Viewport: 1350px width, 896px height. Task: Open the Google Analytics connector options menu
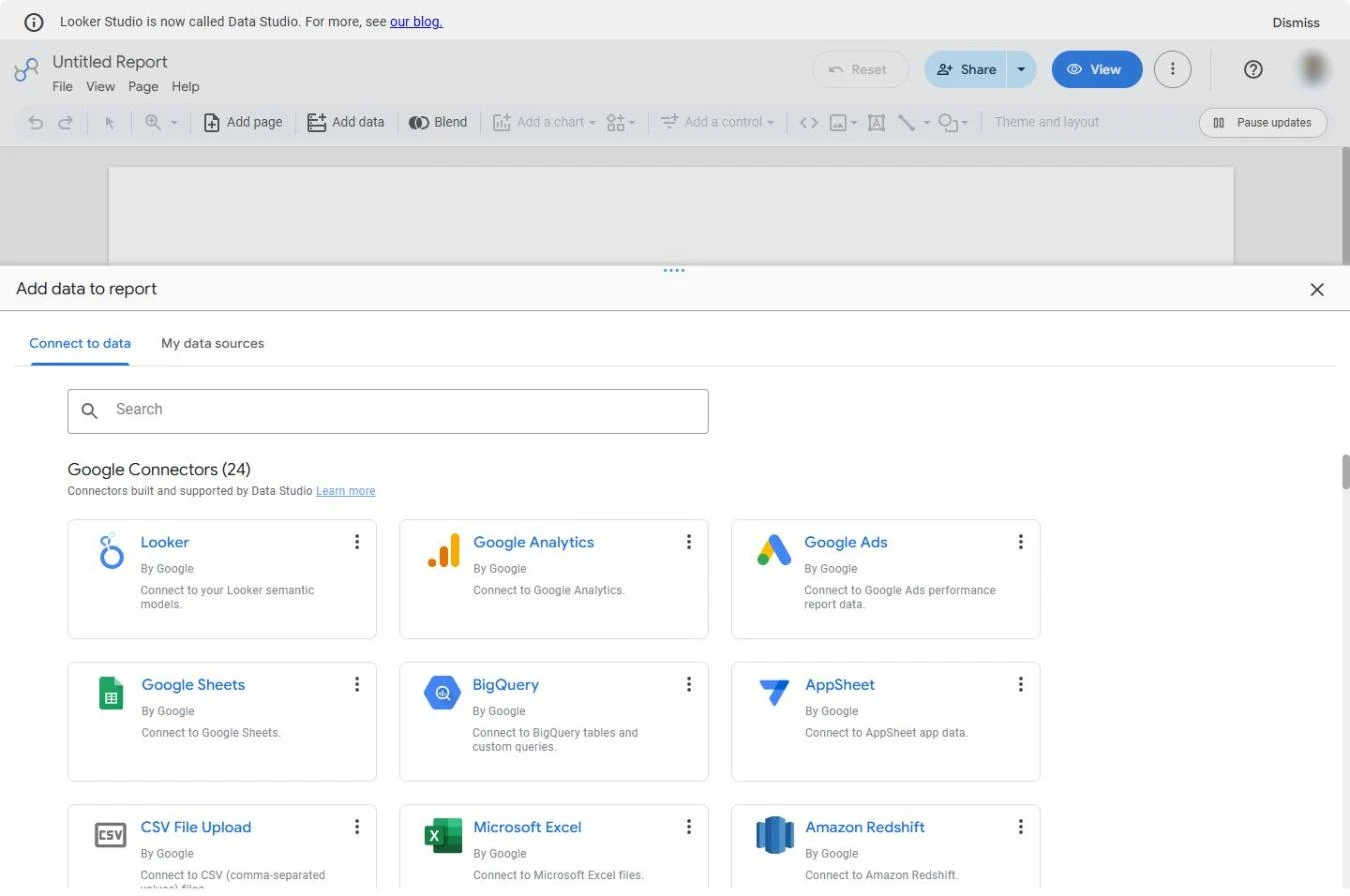pos(688,542)
